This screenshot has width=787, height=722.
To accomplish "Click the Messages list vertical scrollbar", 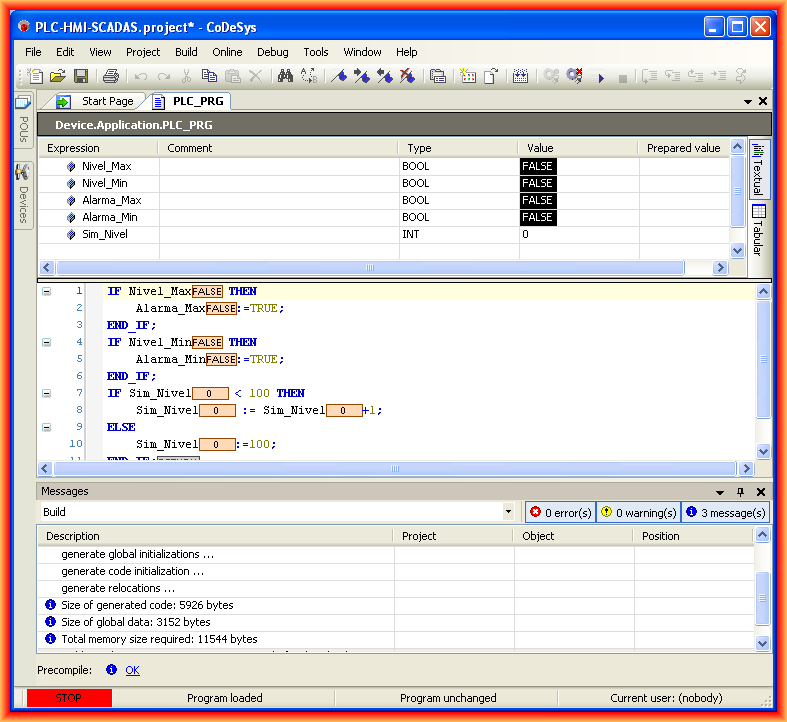I will tap(762, 598).
